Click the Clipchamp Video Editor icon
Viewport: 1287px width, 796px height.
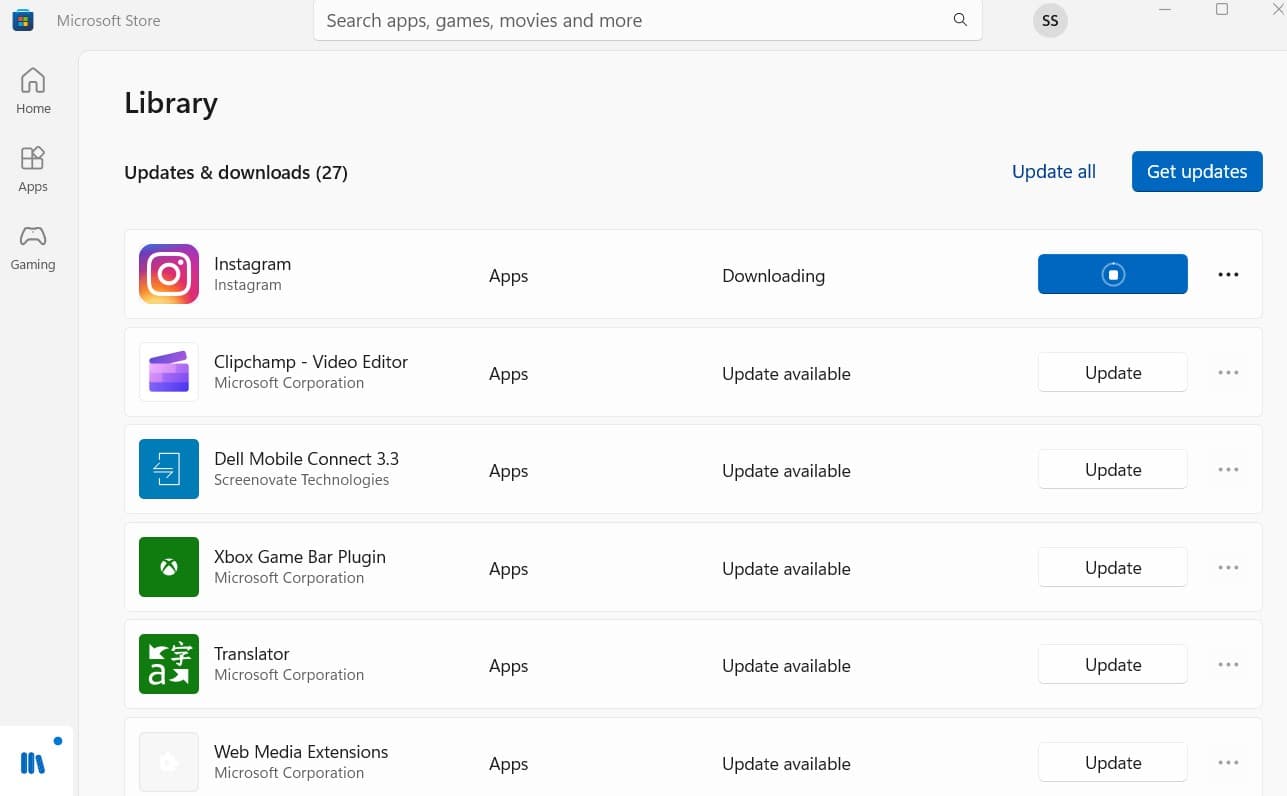169,372
